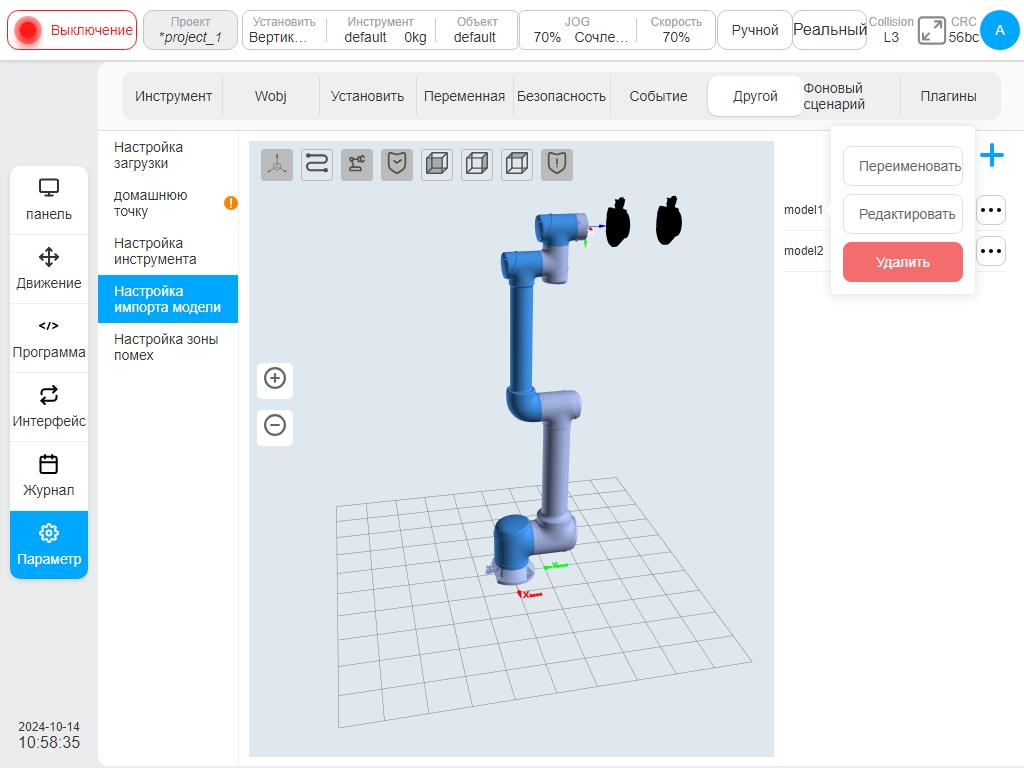
Task: Toggle the shield warning icon
Action: coord(557,164)
